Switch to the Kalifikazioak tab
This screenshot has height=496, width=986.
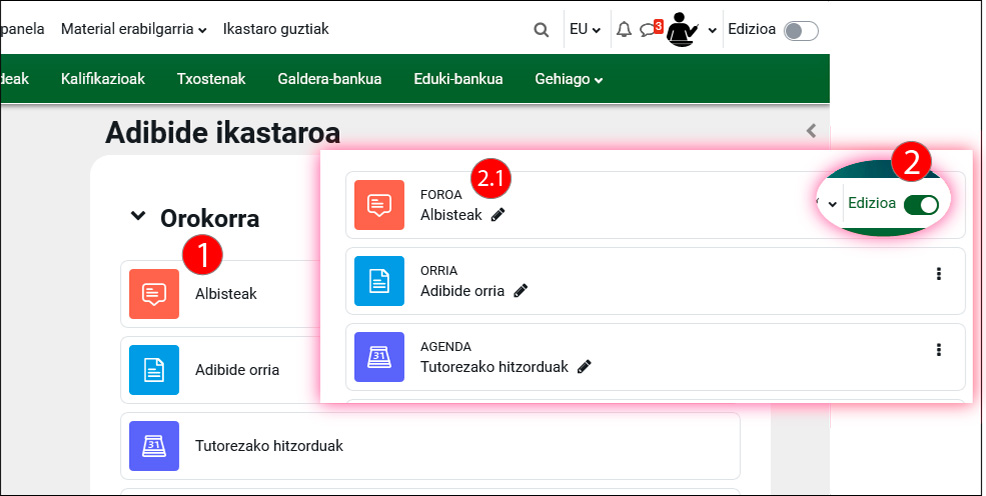point(103,79)
